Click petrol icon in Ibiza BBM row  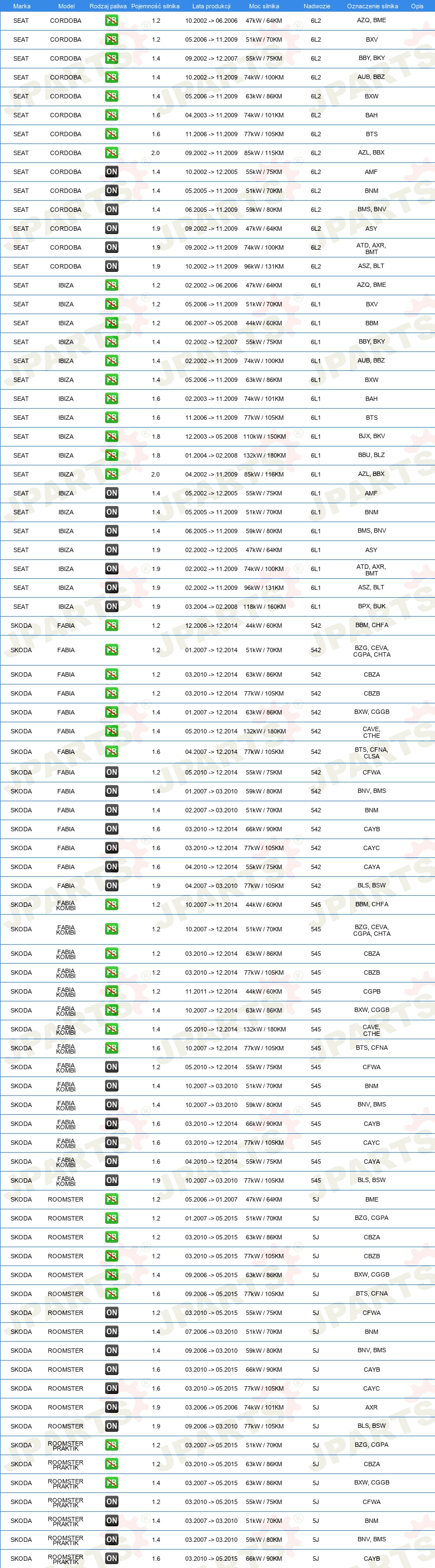111,323
